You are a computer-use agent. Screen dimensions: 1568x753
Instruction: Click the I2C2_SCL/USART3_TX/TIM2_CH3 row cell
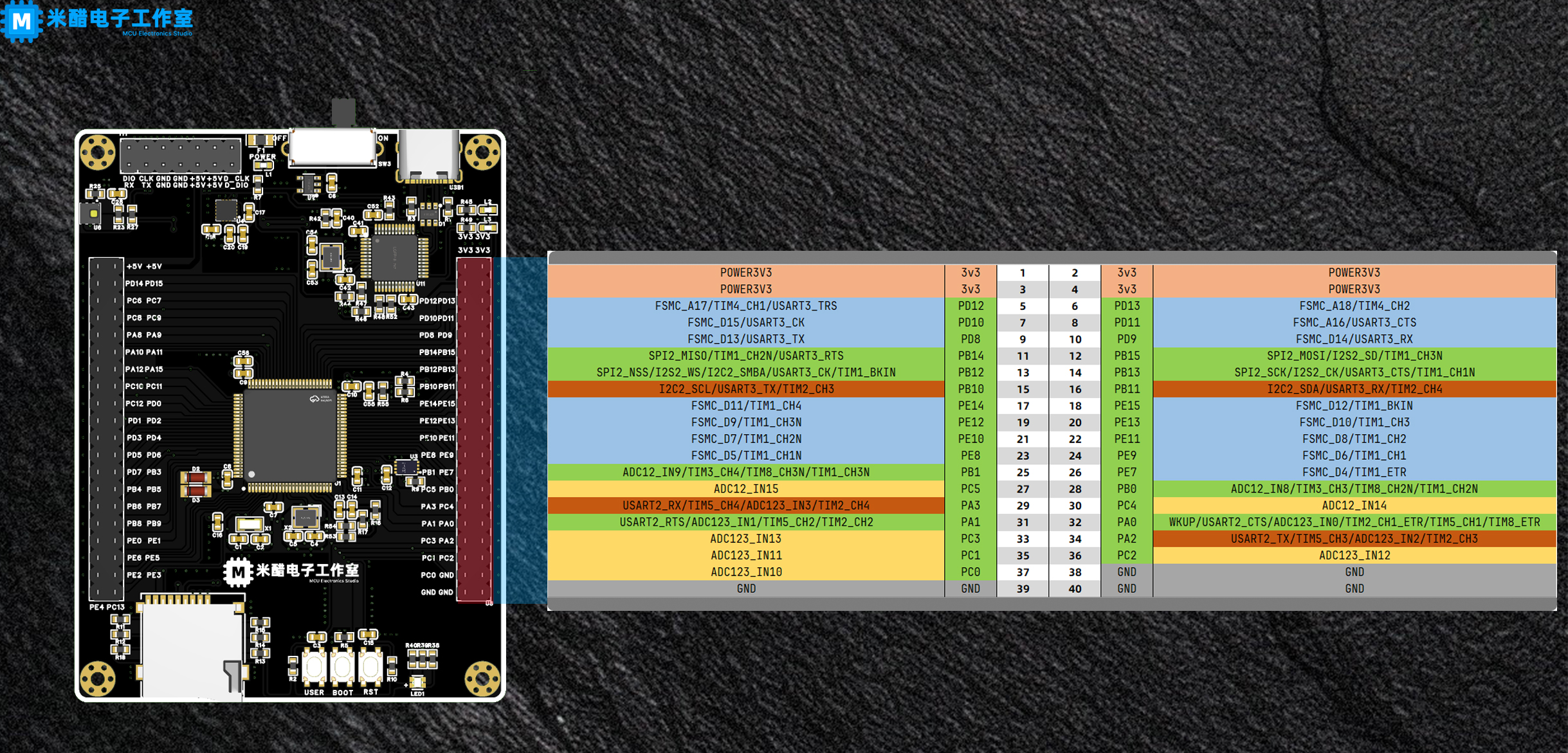point(745,389)
